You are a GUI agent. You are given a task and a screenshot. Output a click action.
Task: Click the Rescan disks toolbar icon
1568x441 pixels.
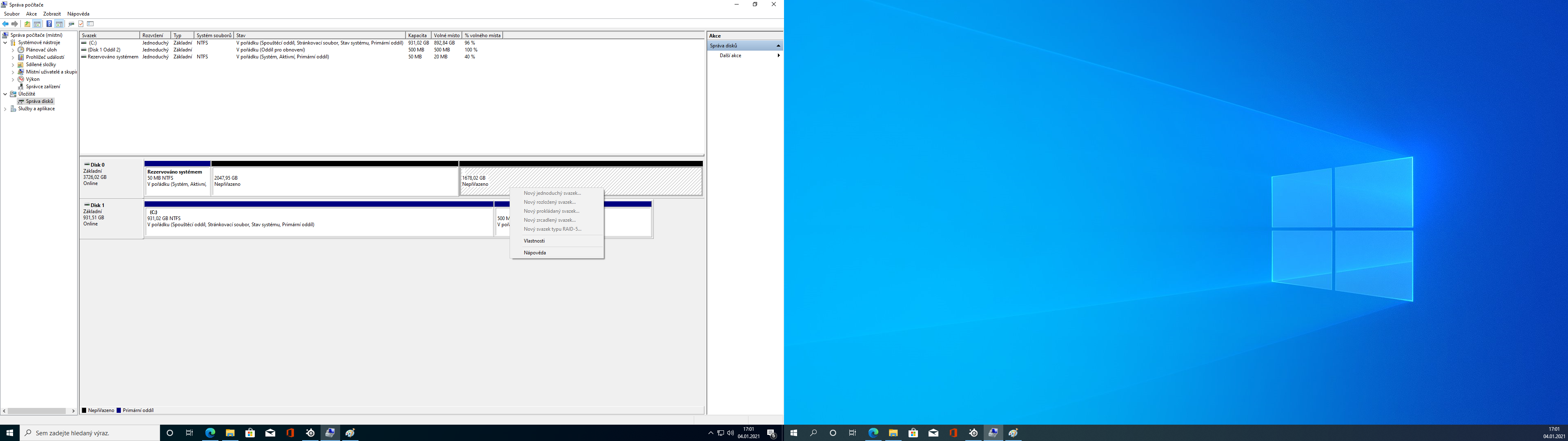pyautogui.click(x=71, y=24)
